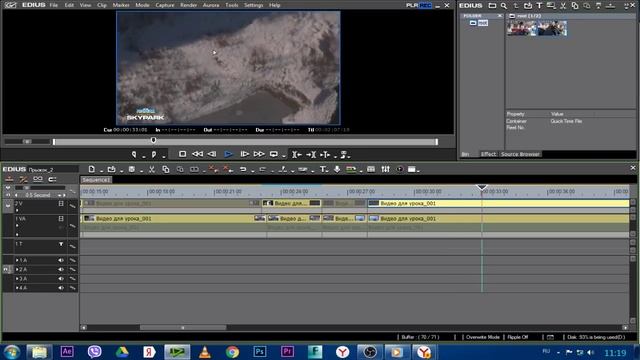Image resolution: width=640 pixels, height=360 pixels.
Task: Click the Ripple Delete icon
Action: [228, 169]
